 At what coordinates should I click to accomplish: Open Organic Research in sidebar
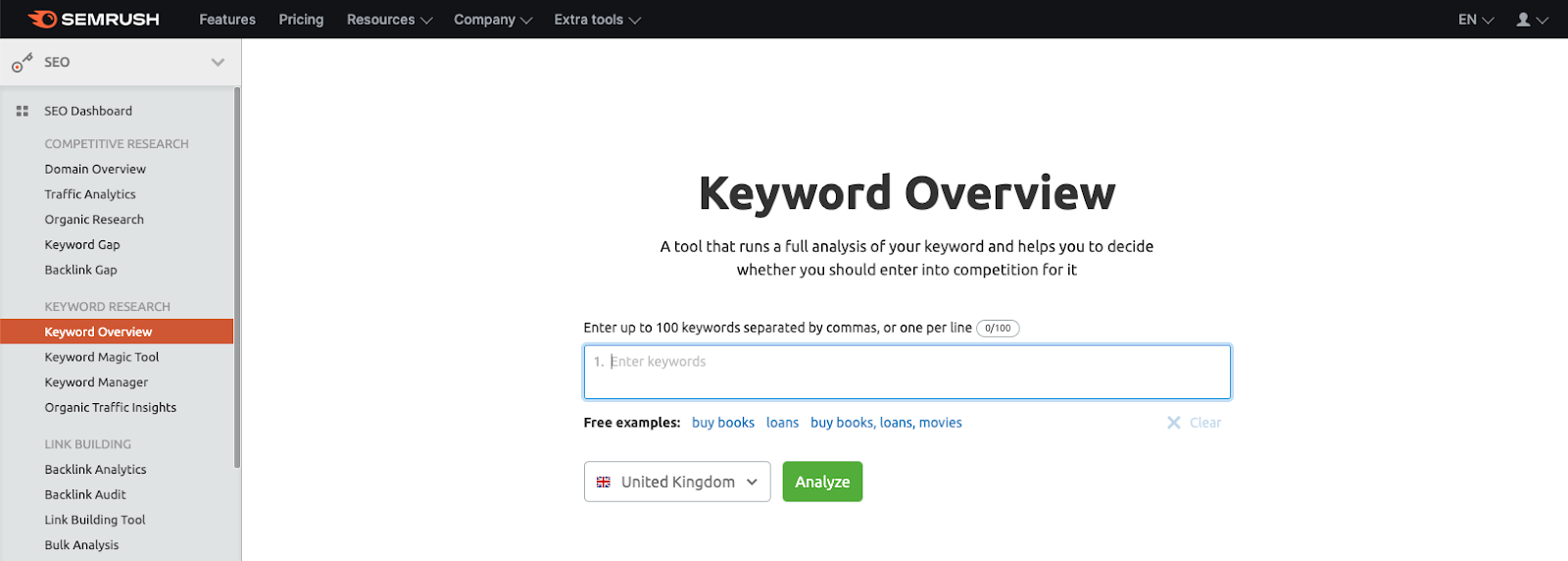pyautogui.click(x=94, y=220)
